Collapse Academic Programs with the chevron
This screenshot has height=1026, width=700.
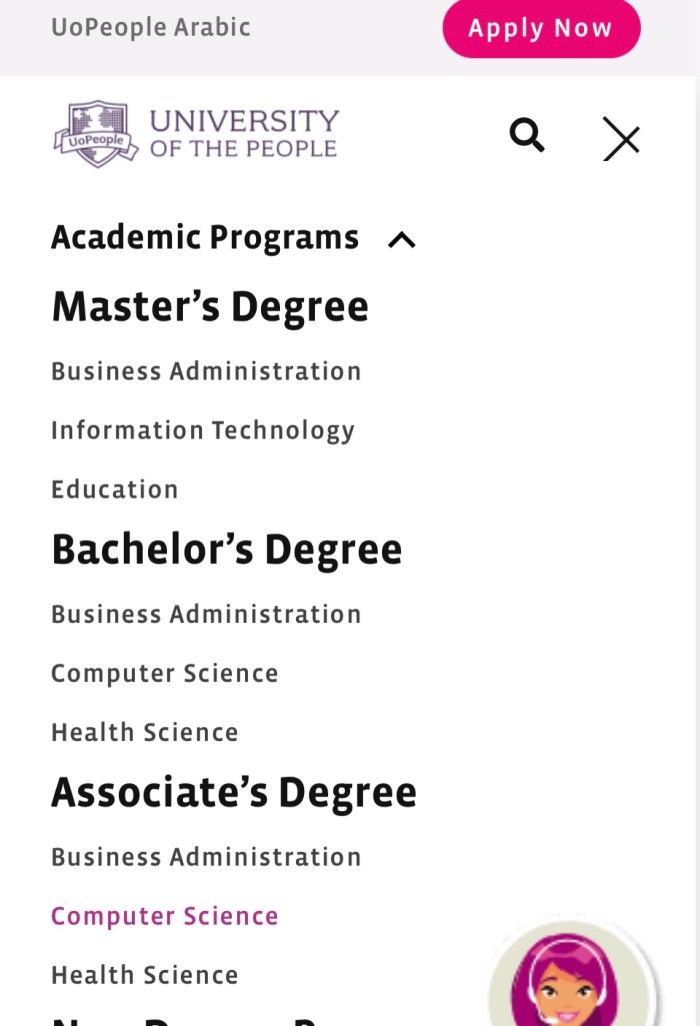point(401,240)
